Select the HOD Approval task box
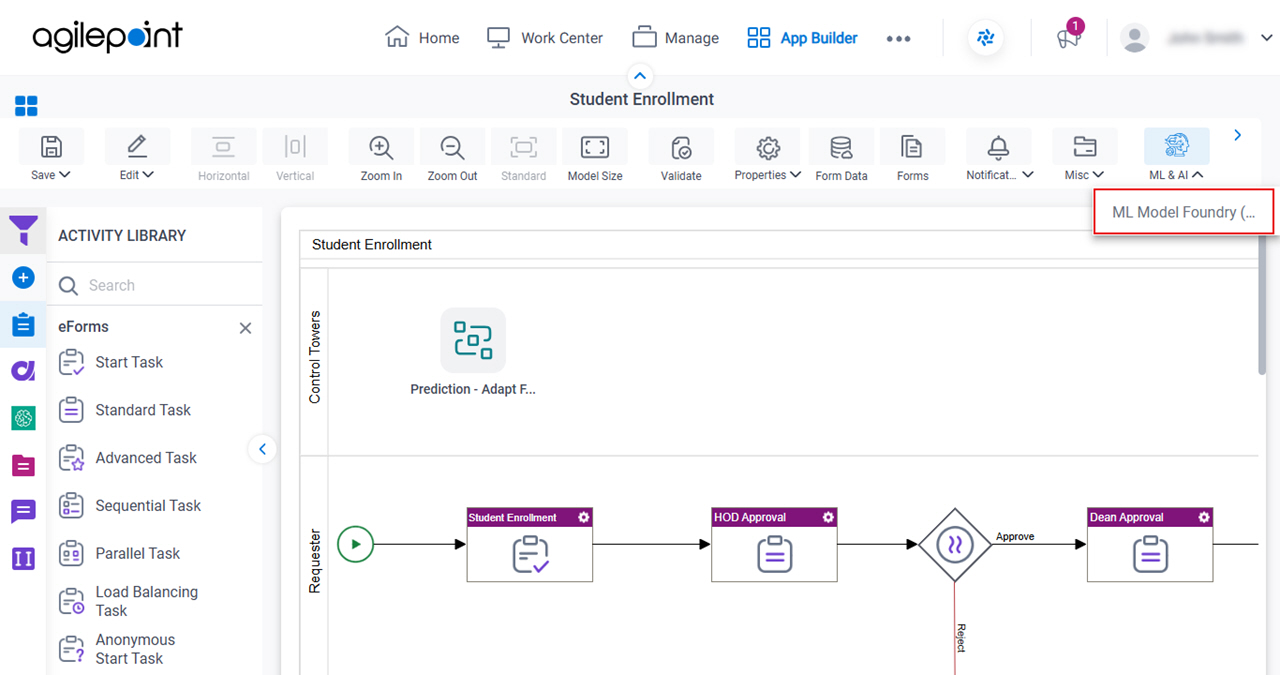 click(x=774, y=545)
